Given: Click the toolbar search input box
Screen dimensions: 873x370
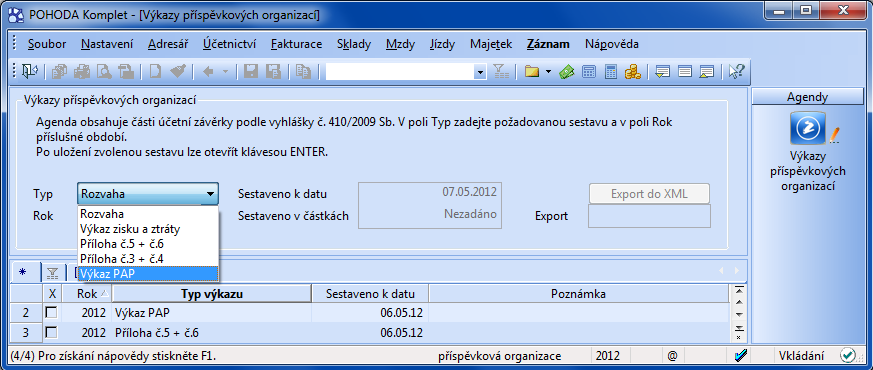Looking at the screenshot, I should coord(400,72).
